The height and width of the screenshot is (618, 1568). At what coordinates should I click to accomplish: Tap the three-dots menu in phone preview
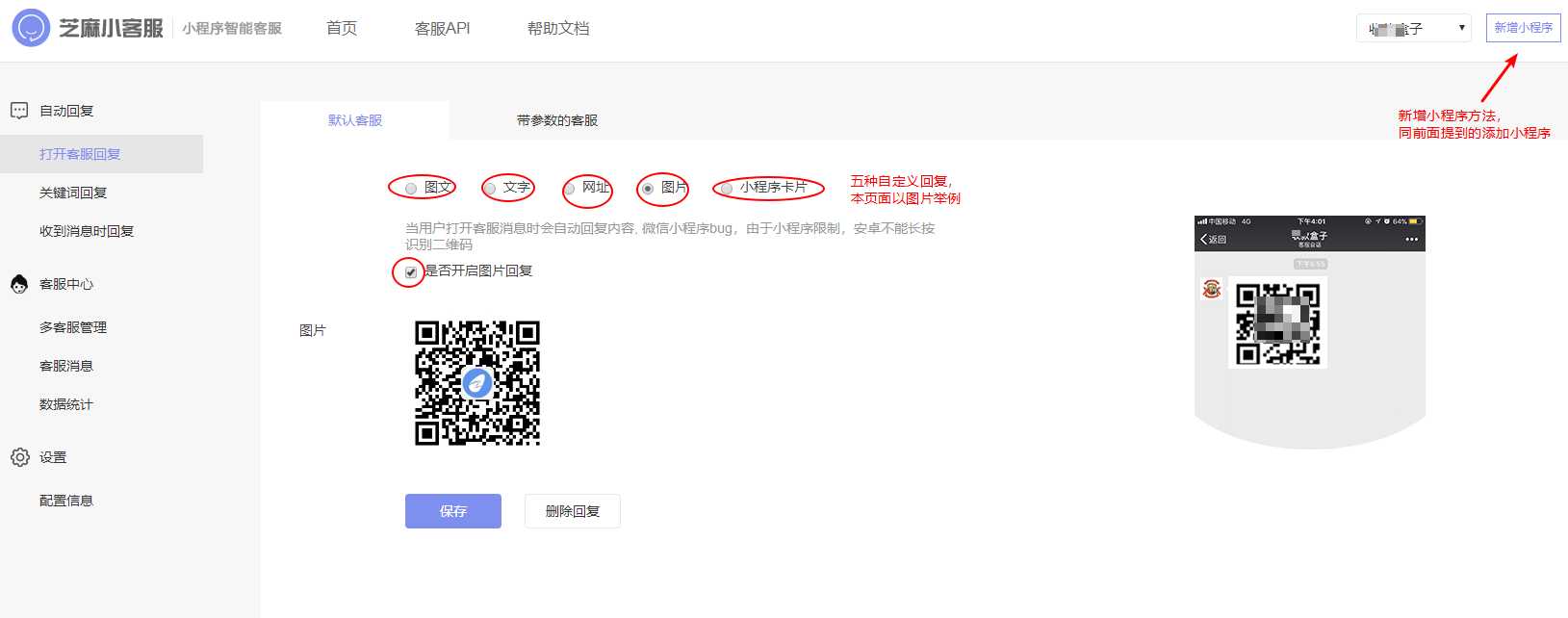coord(1411,239)
